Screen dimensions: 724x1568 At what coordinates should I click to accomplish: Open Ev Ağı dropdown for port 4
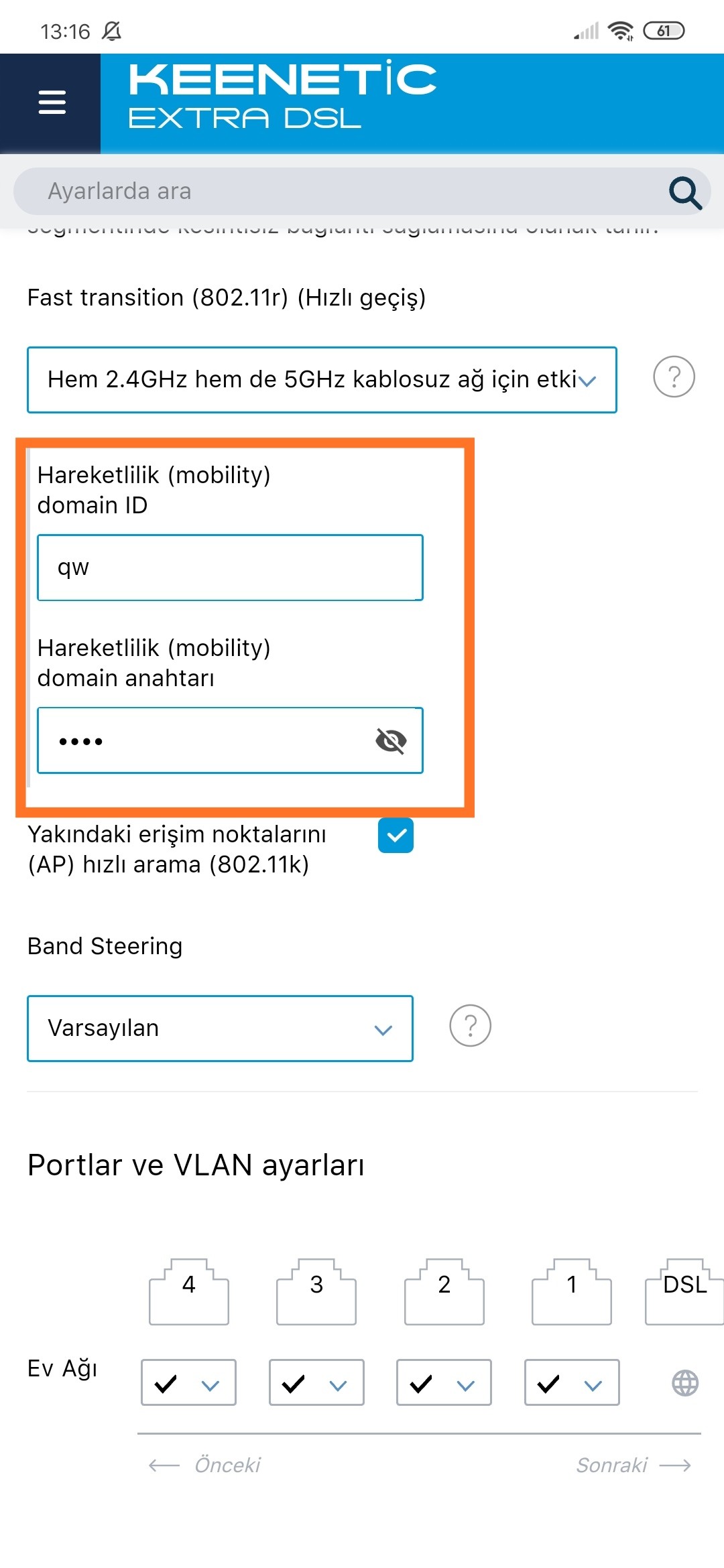pos(188,1382)
